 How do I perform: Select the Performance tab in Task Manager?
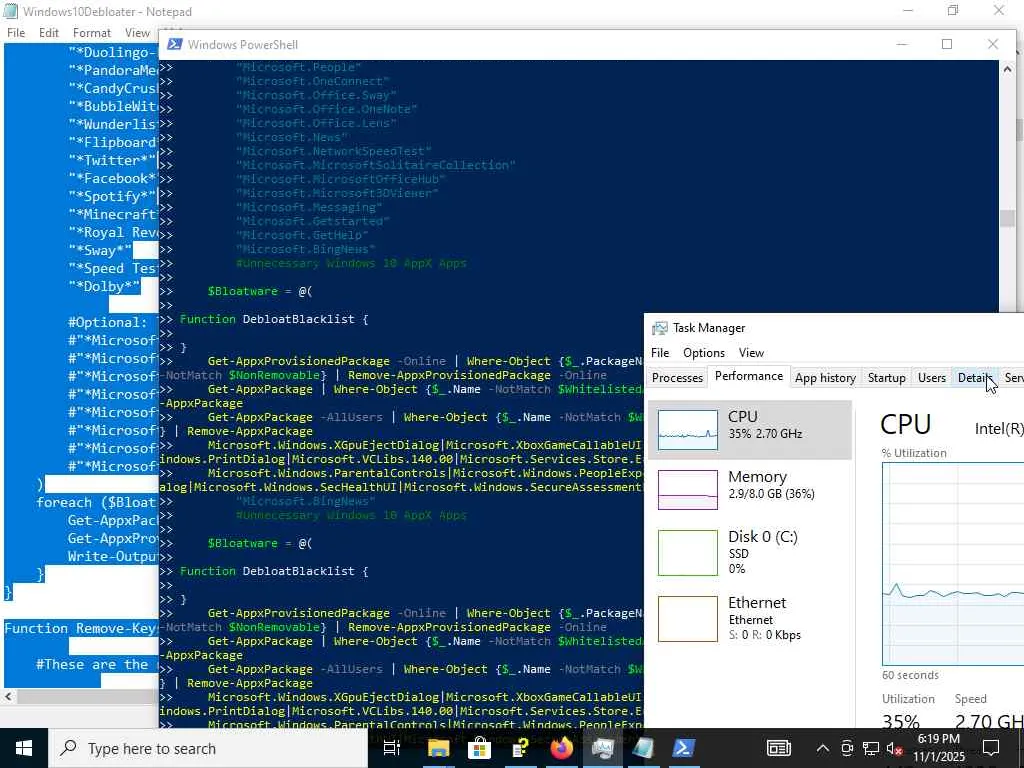pos(748,376)
